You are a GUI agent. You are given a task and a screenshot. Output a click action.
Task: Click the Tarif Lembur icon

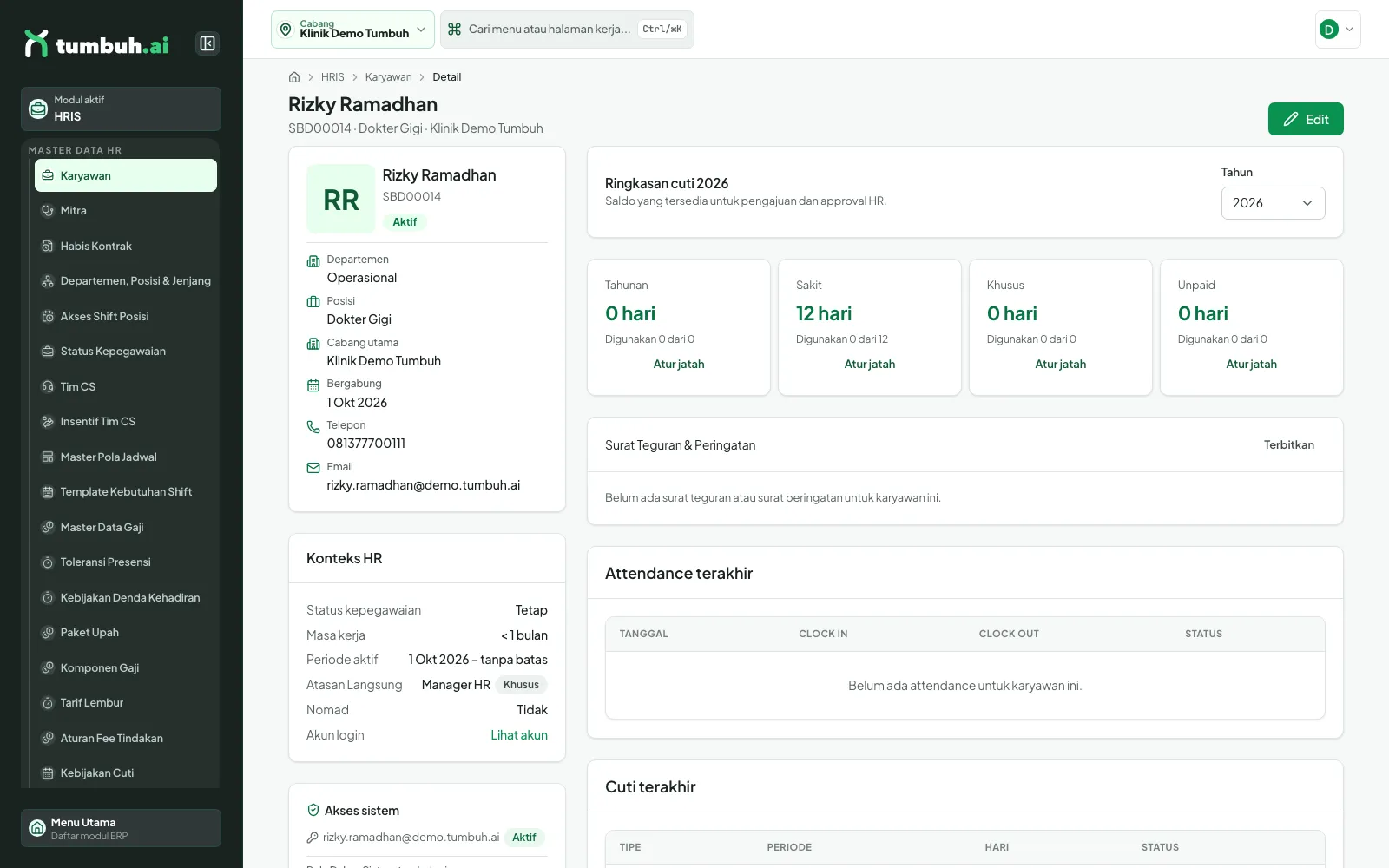pyautogui.click(x=48, y=703)
